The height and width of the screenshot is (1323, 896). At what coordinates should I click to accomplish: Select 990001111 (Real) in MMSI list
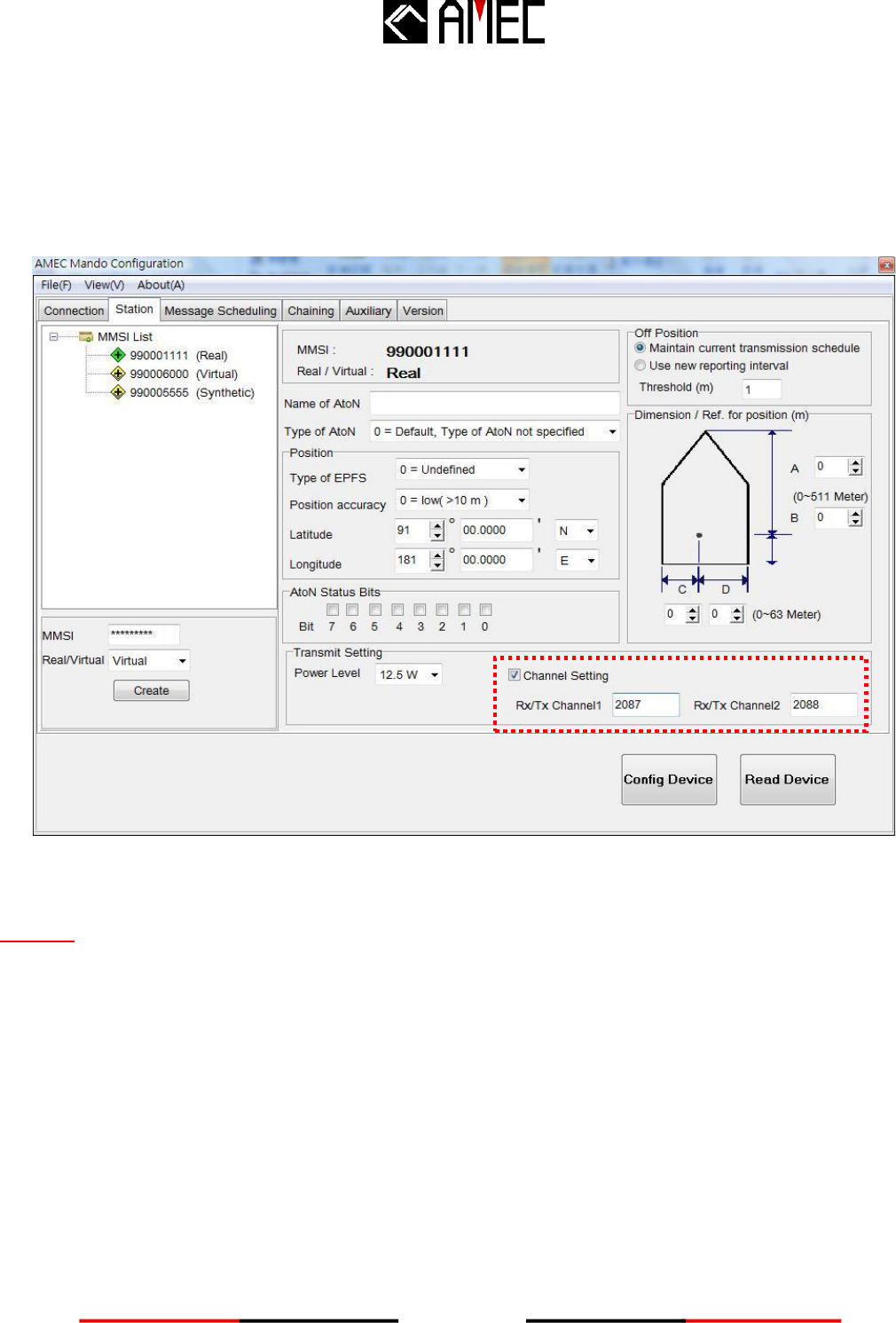pos(178,355)
